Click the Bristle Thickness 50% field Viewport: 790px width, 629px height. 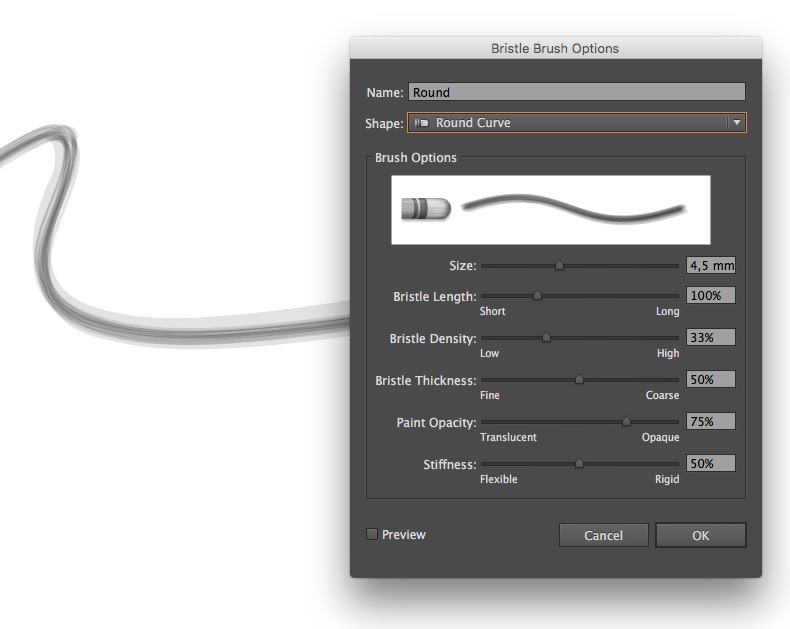point(711,379)
